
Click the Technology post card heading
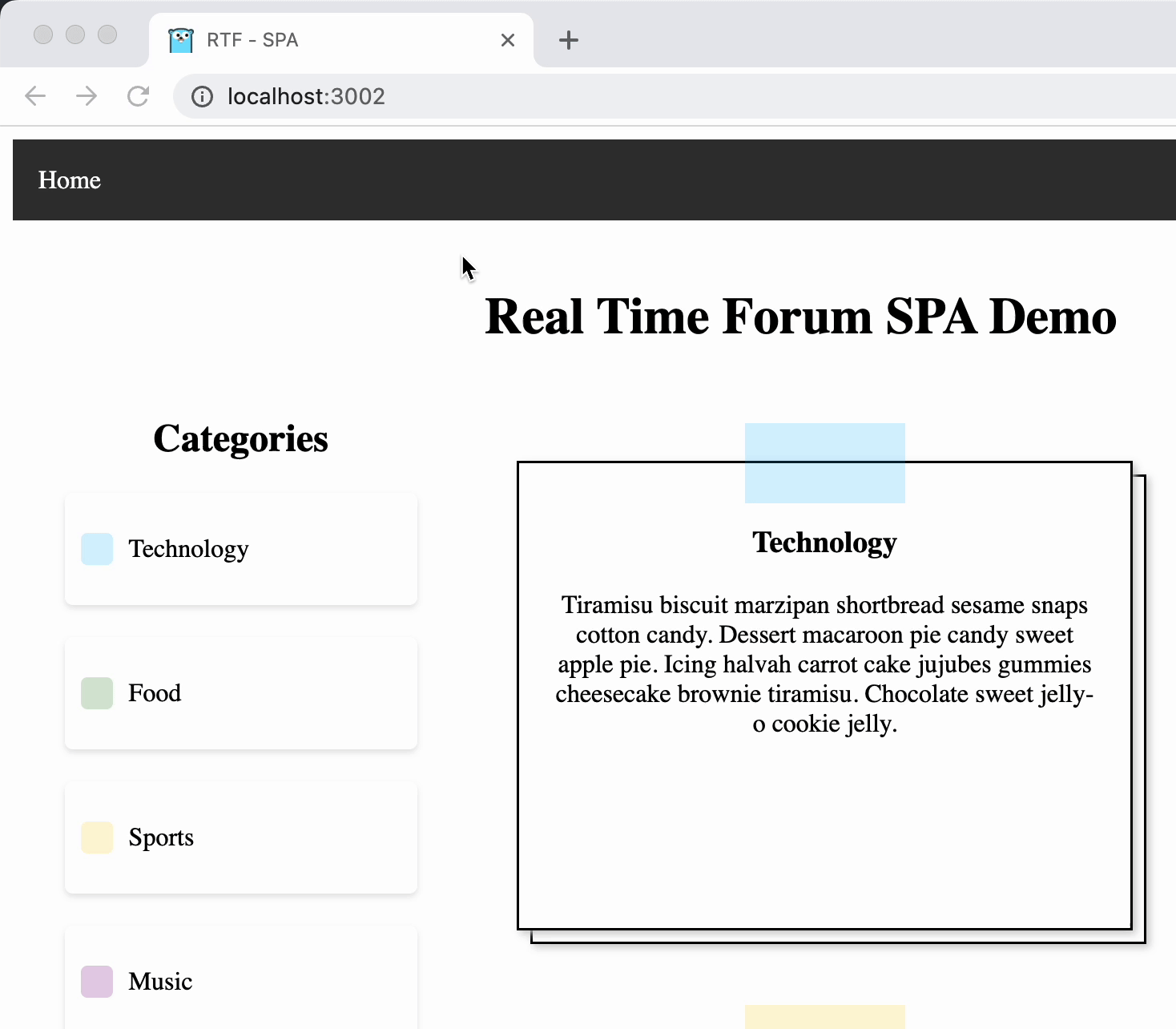[824, 543]
